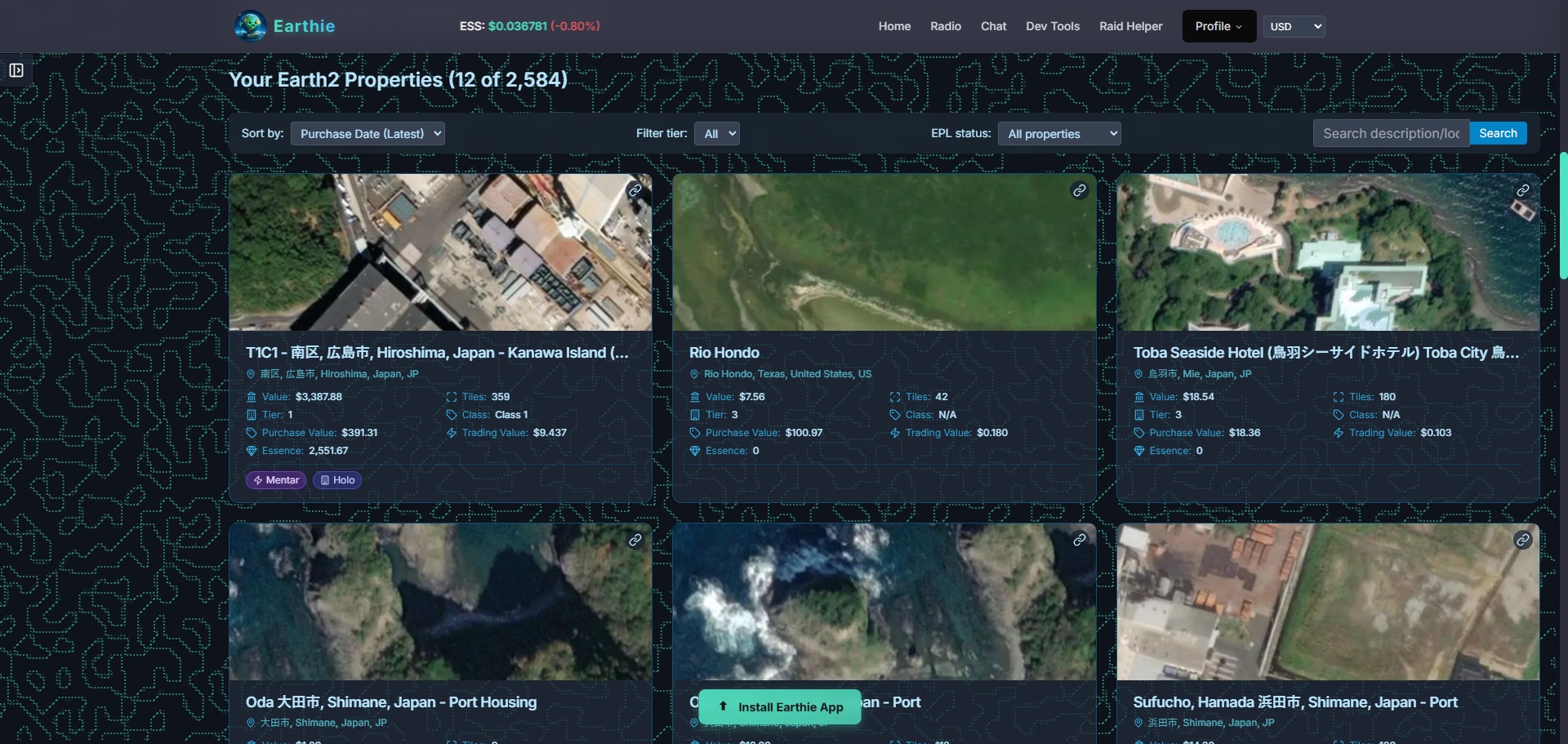Open link icon on Oda Port Housing card
Screen dimensions: 1568x744
(635, 540)
